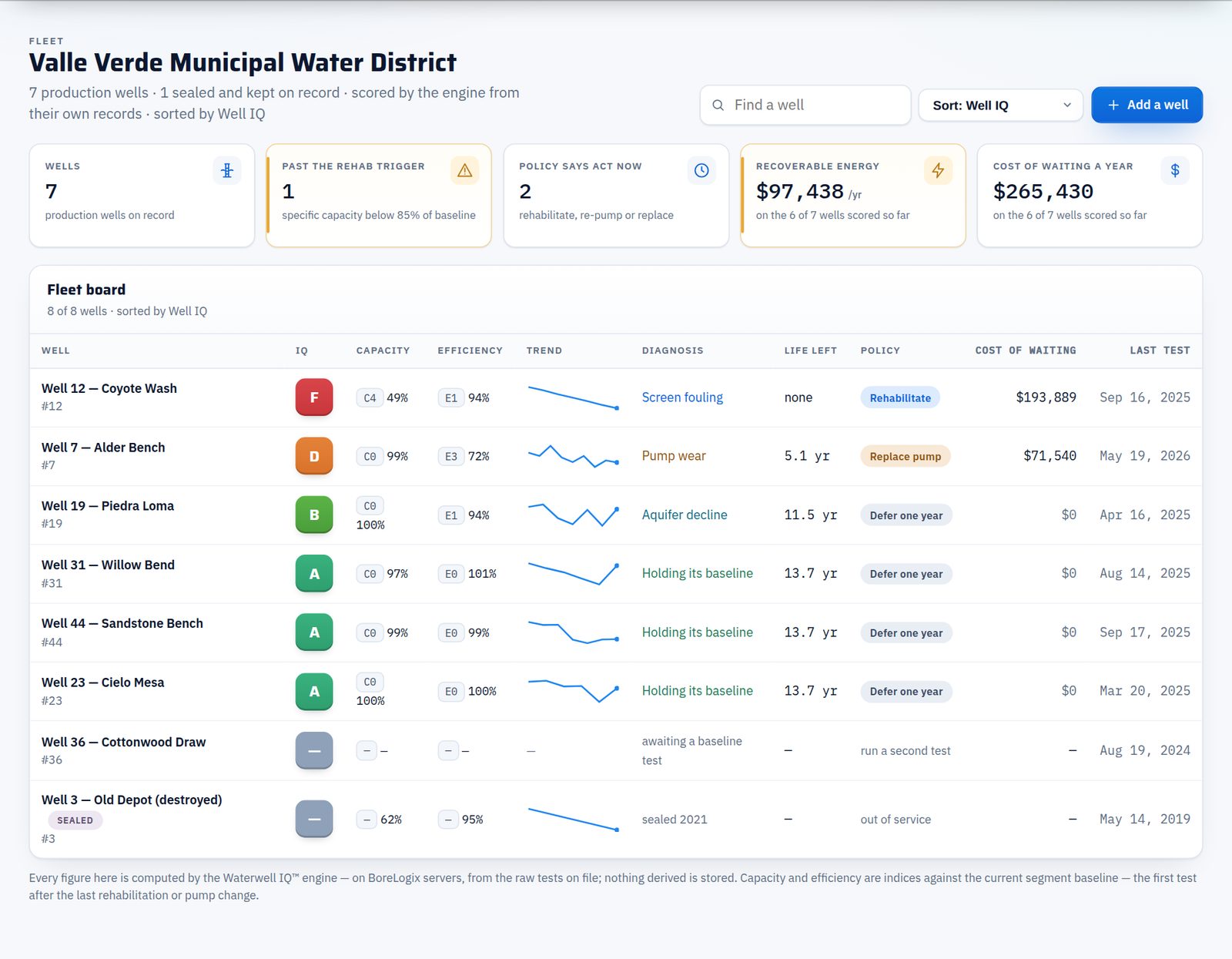1232x959 pixels.
Task: Click the Aquifer decline diagnosis
Action: pyautogui.click(x=685, y=515)
